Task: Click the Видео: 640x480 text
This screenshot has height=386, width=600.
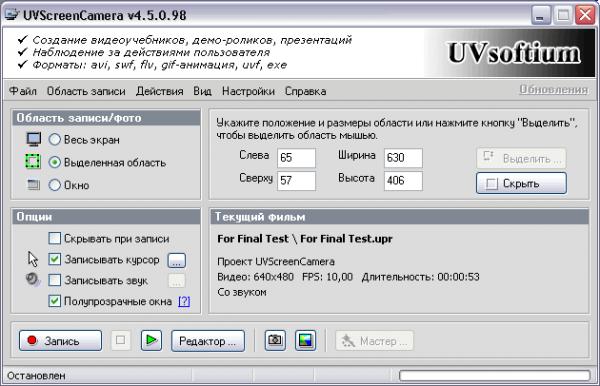Action: click(x=255, y=277)
